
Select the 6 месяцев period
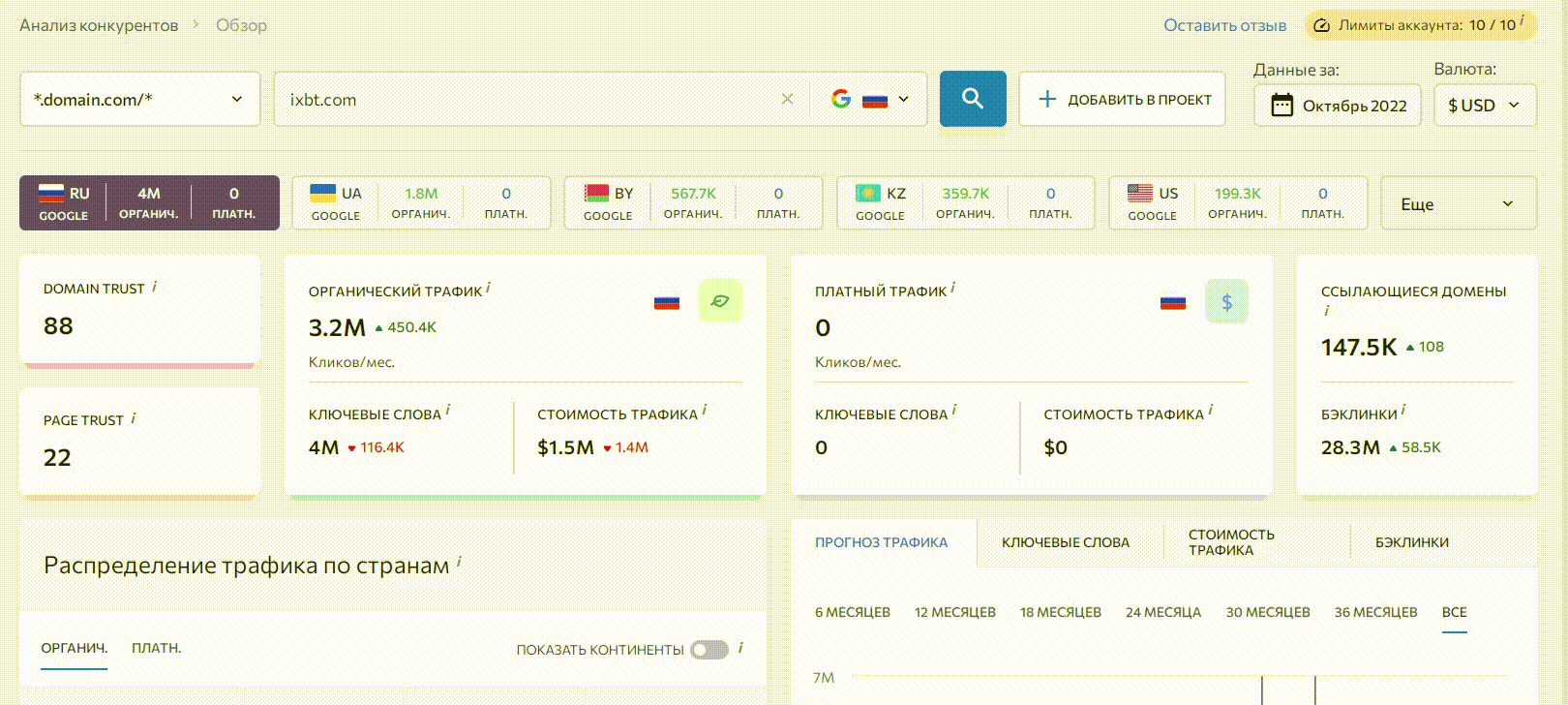pos(853,612)
